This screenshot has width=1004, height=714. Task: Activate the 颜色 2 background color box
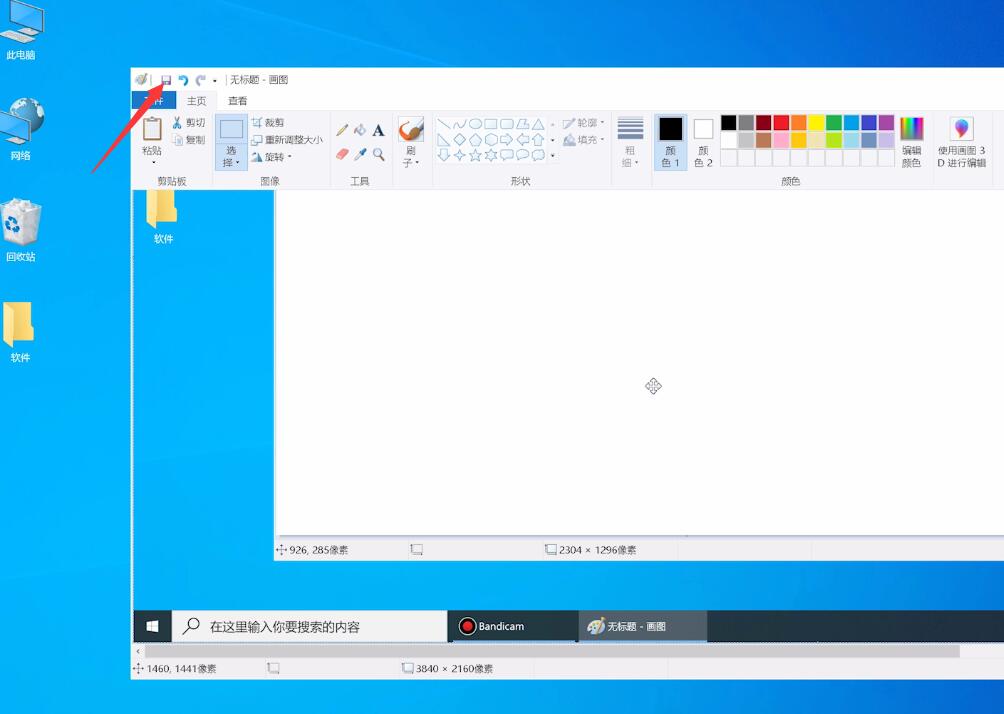pyautogui.click(x=703, y=142)
